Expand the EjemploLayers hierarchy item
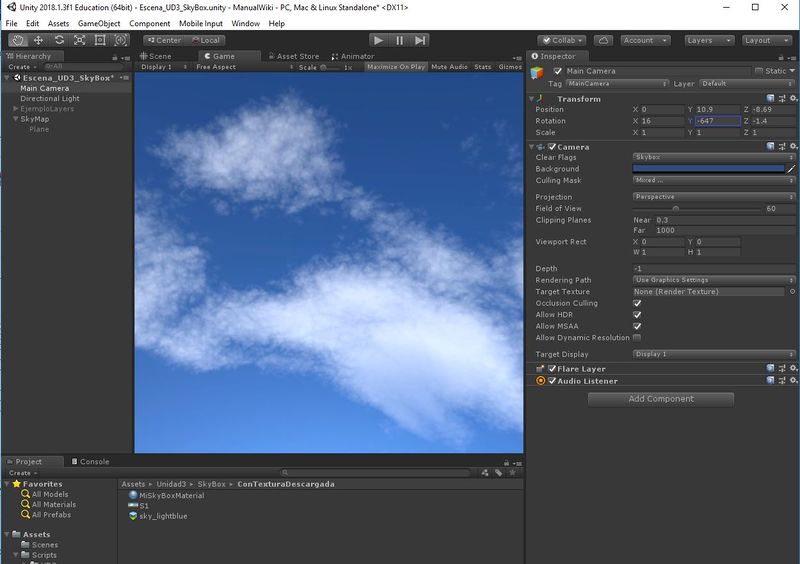The width and height of the screenshot is (800, 564). (x=16, y=109)
